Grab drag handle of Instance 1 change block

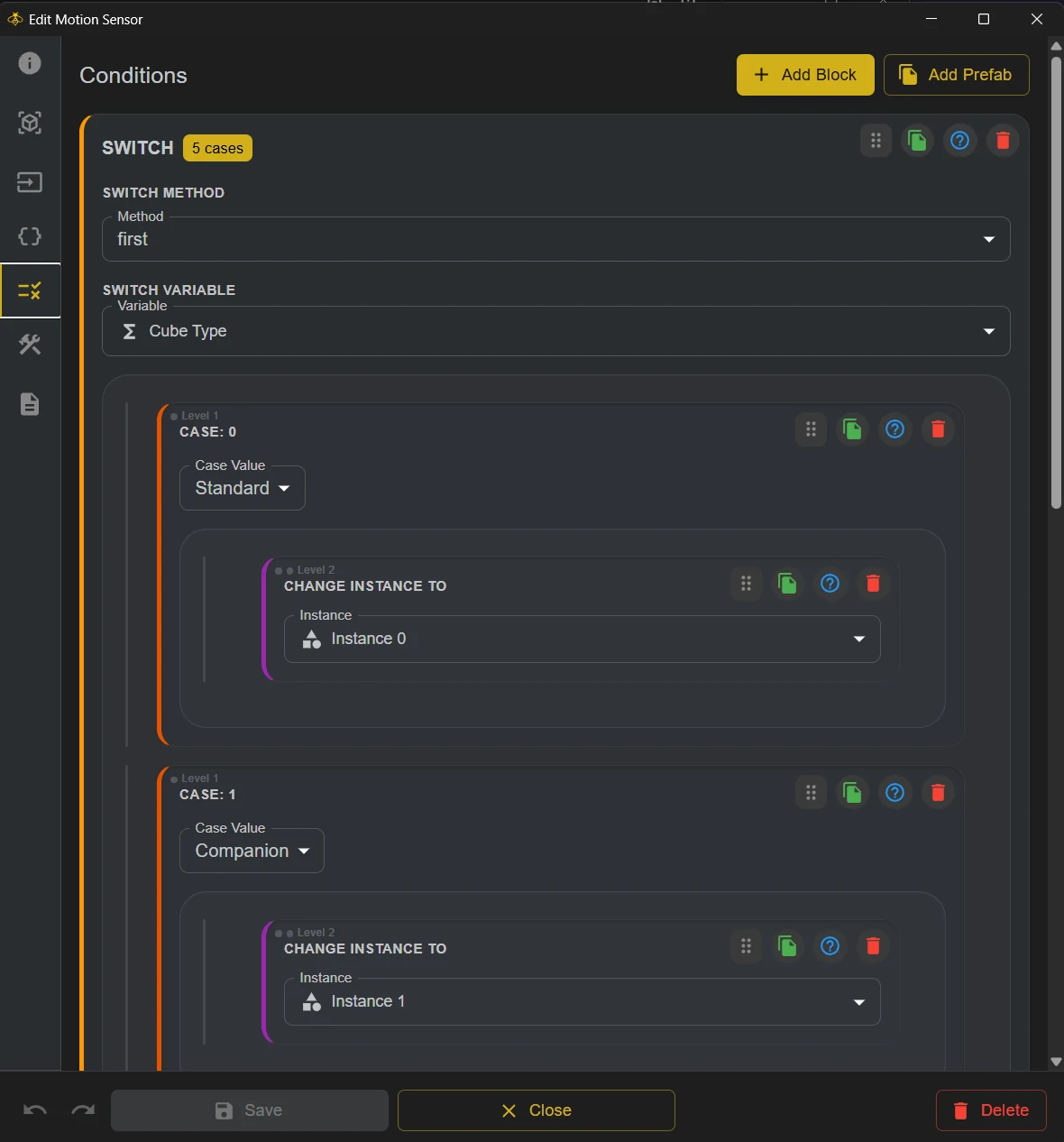pos(746,946)
